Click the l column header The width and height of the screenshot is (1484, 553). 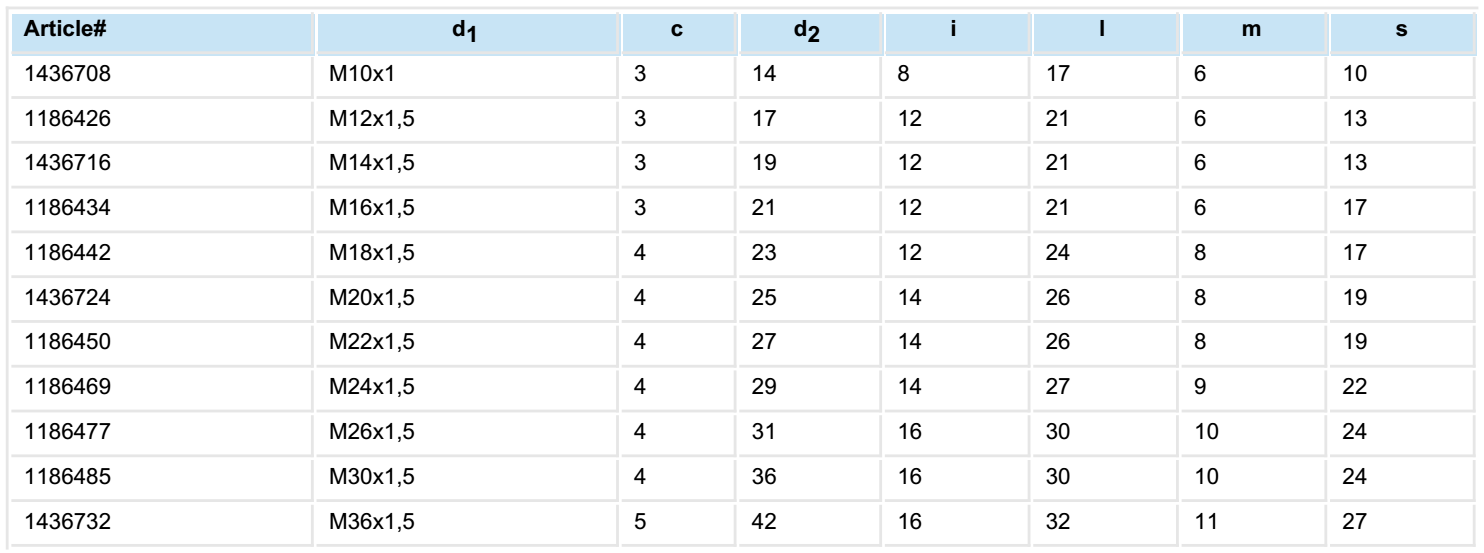pyautogui.click(x=1104, y=32)
